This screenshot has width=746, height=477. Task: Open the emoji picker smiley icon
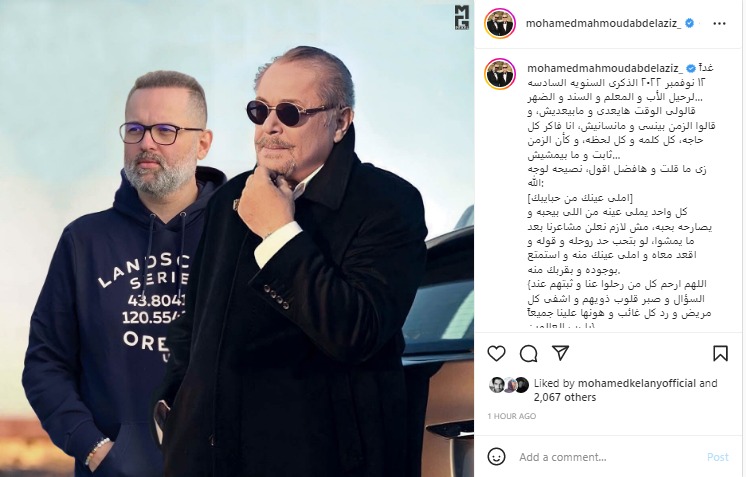[496, 457]
